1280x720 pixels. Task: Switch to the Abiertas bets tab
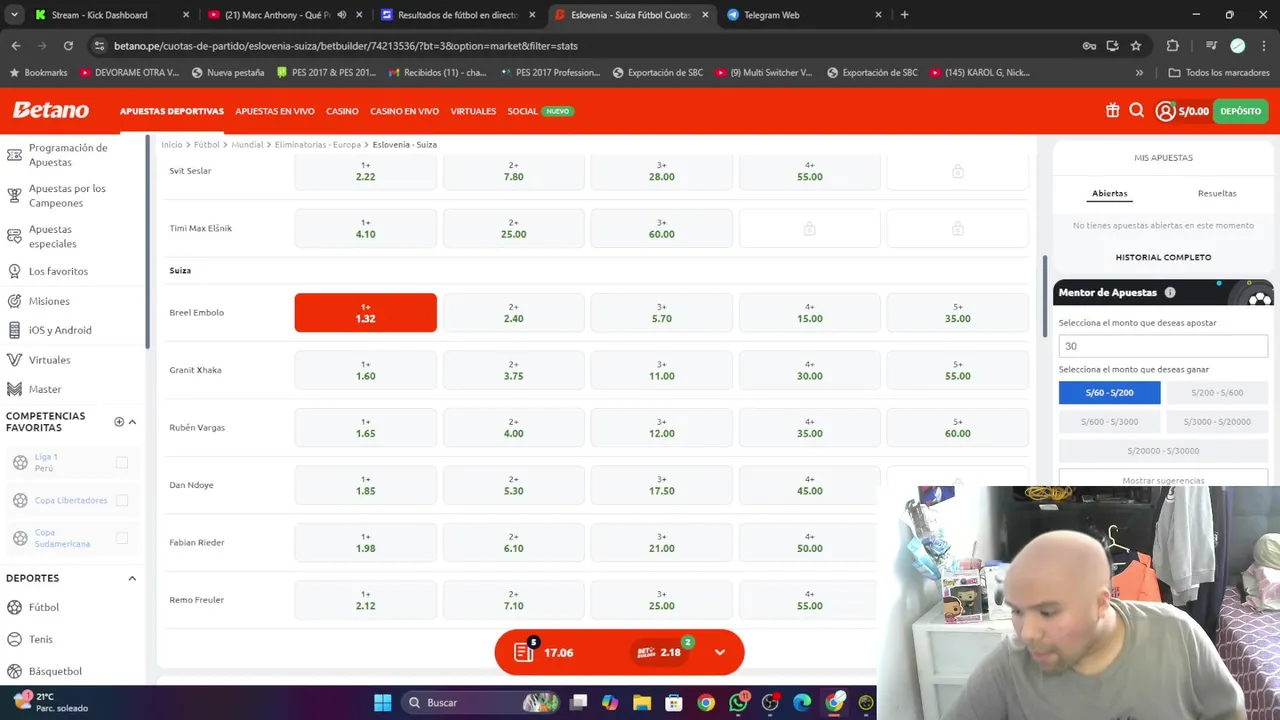[1110, 193]
